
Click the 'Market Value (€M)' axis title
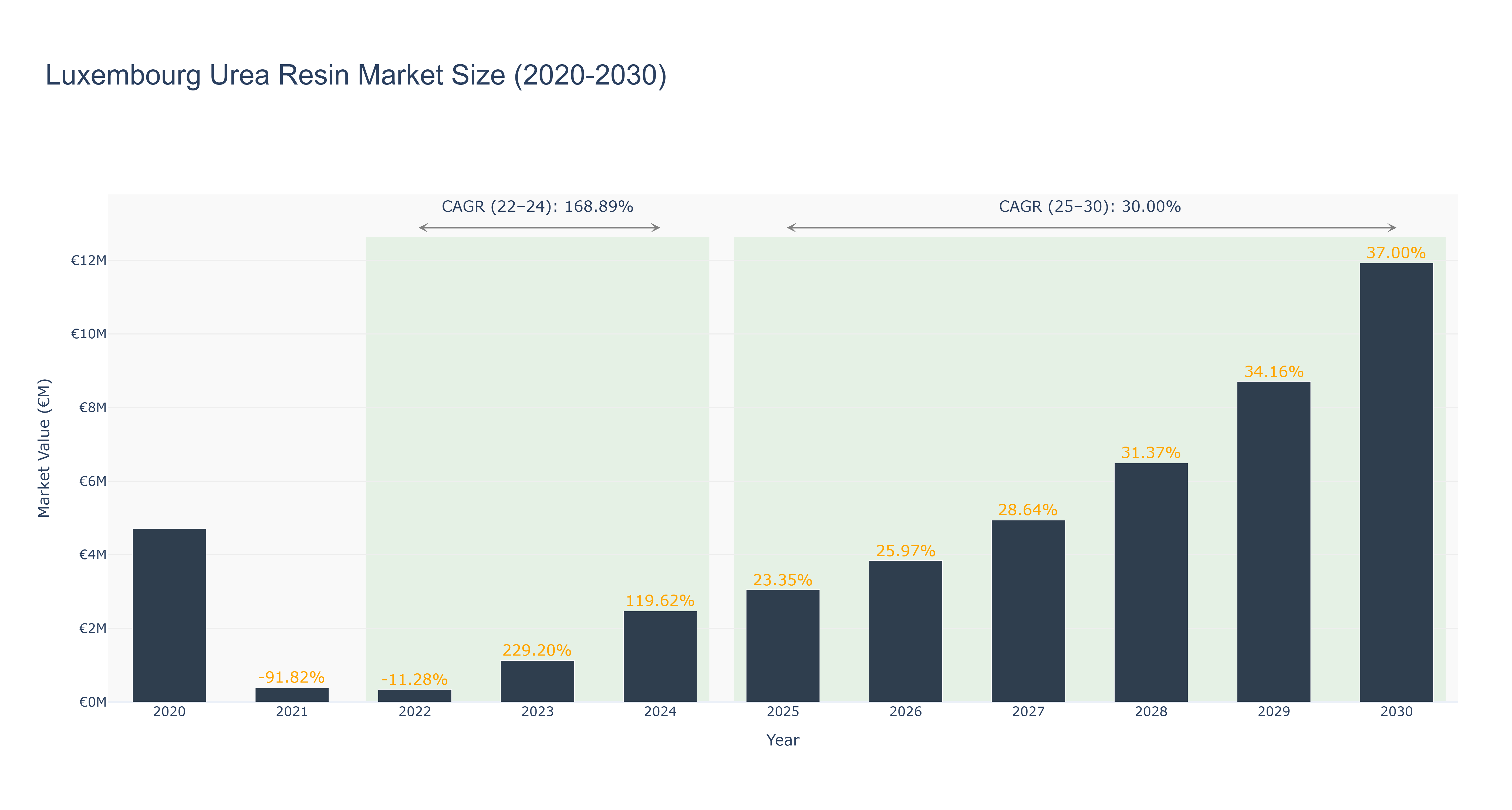pos(44,448)
